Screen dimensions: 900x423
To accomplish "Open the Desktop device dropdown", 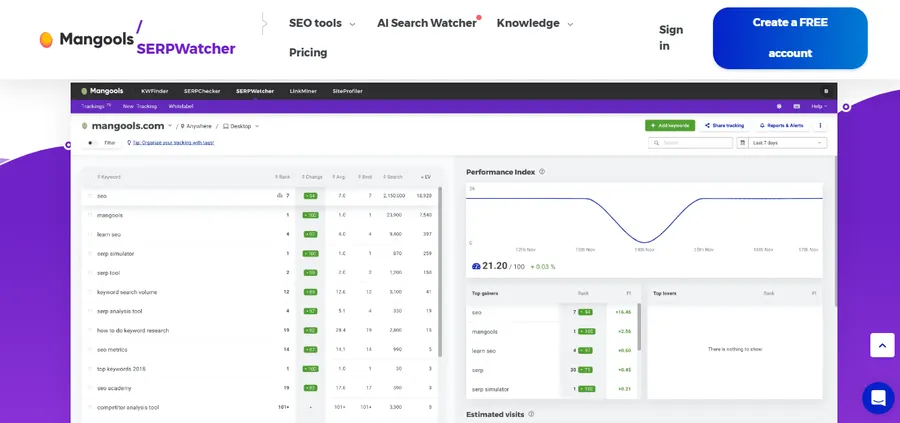I will coord(241,126).
